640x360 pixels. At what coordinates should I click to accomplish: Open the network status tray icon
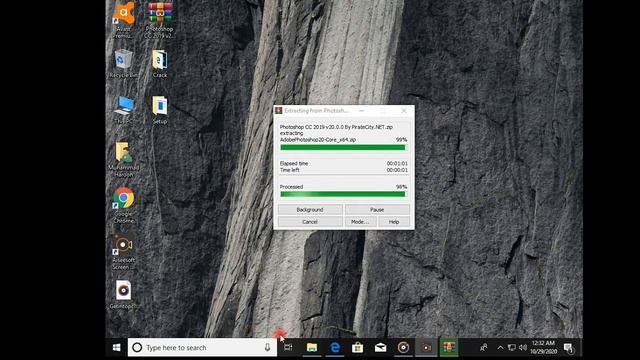[512, 347]
